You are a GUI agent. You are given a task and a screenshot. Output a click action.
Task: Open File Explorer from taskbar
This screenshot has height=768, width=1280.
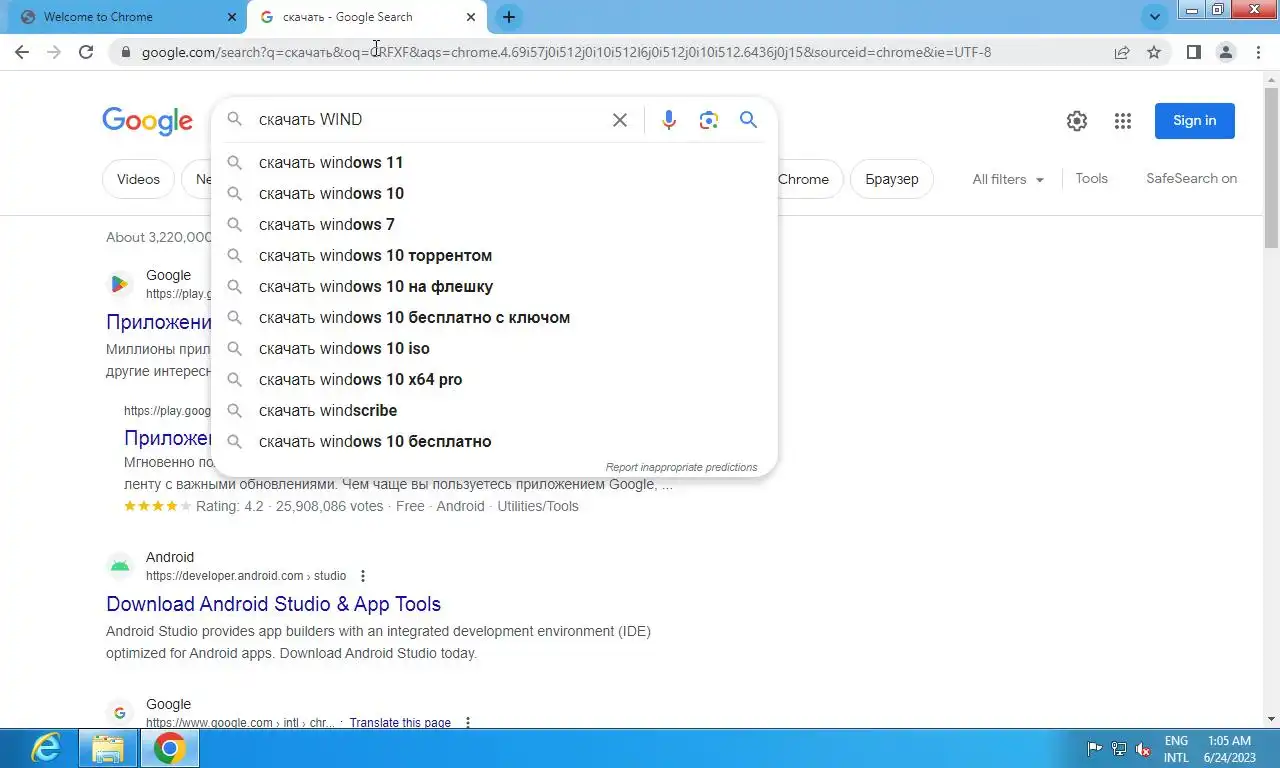[108, 748]
